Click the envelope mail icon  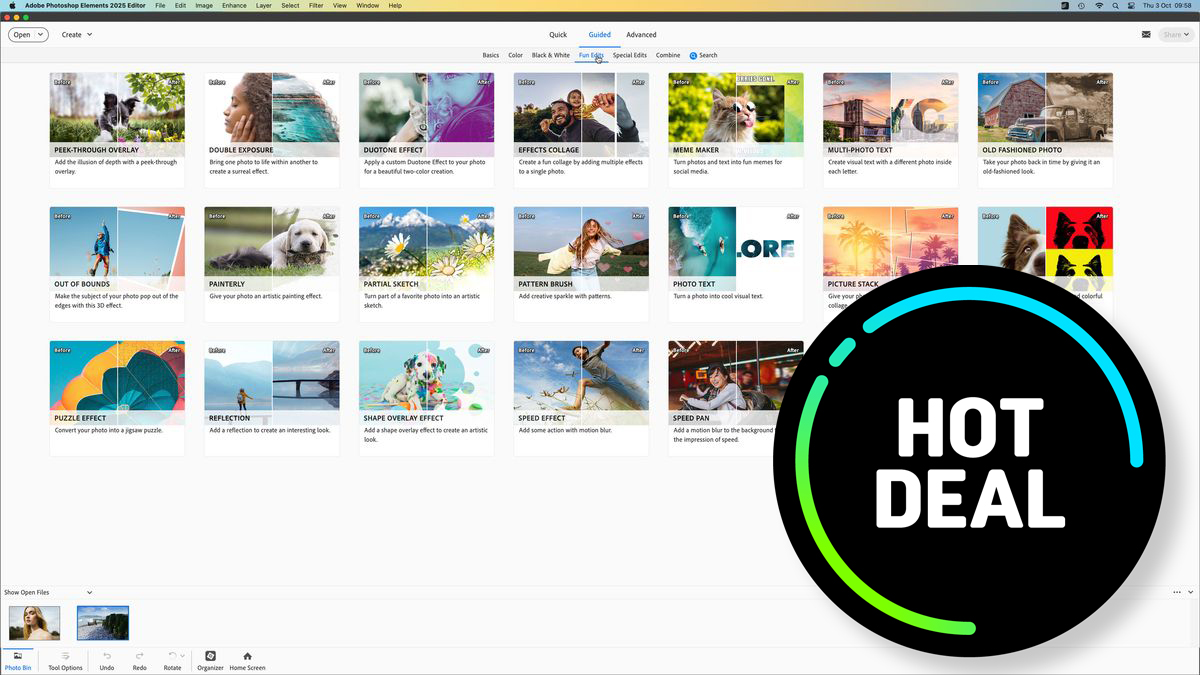[x=1146, y=34]
